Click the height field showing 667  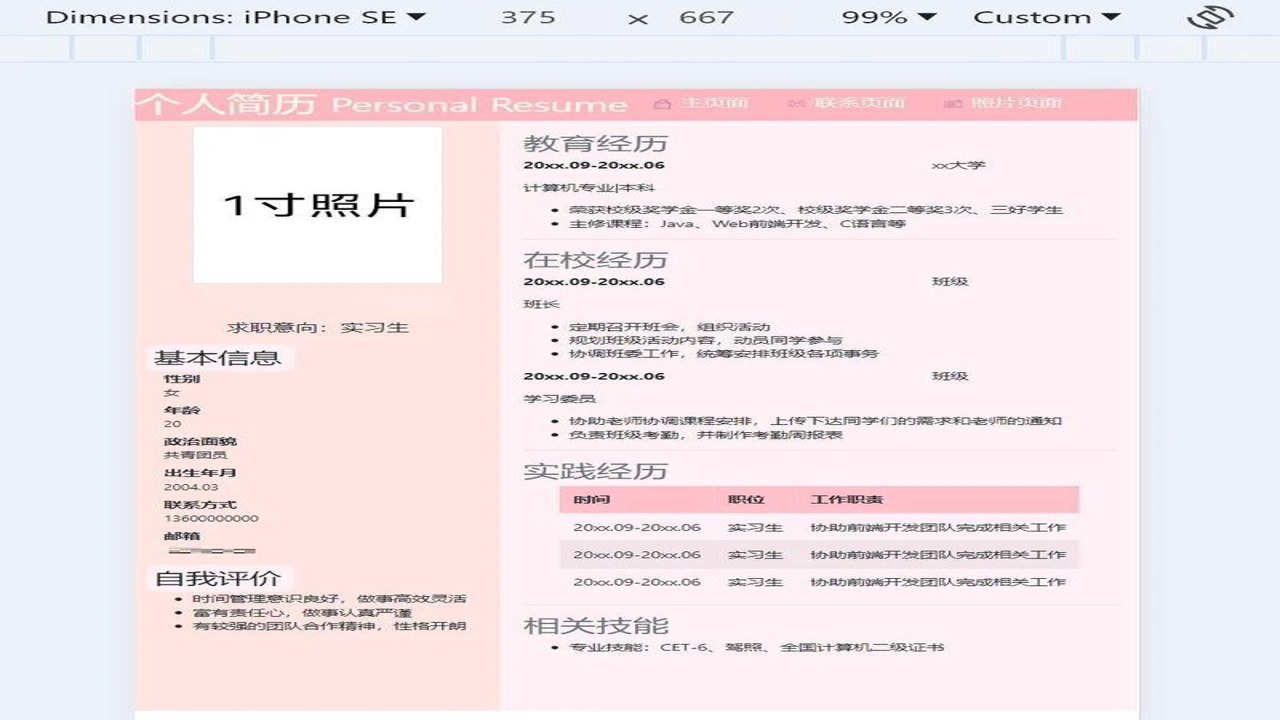pos(706,17)
